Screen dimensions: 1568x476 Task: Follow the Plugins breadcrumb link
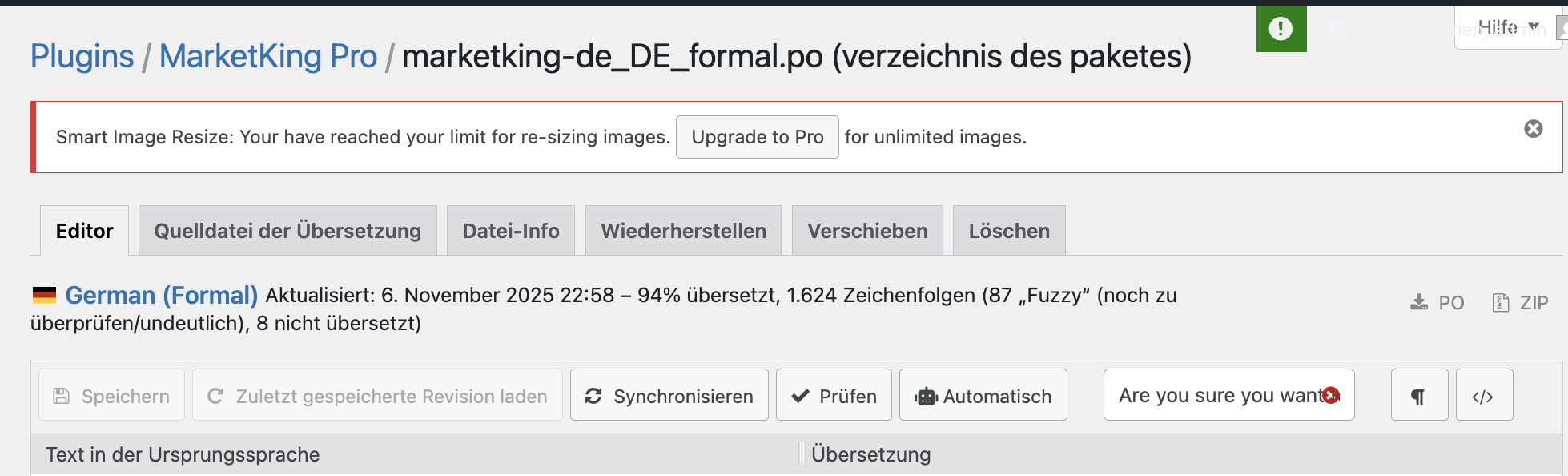(82, 56)
